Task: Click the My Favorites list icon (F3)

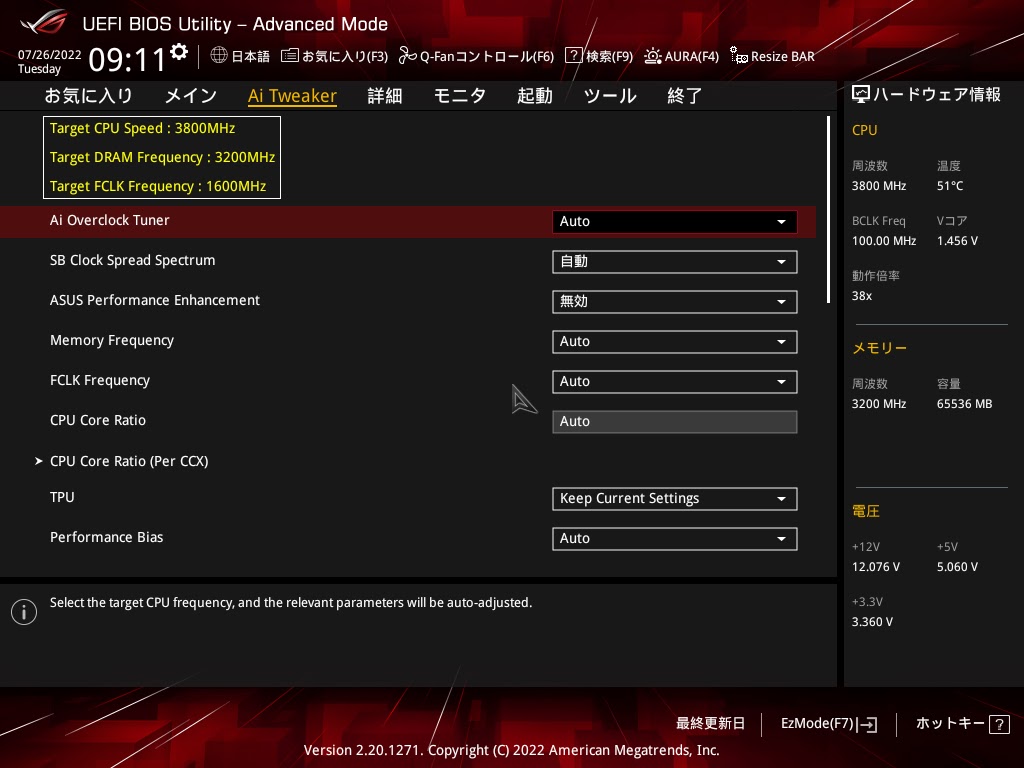Action: pyautogui.click(x=289, y=56)
